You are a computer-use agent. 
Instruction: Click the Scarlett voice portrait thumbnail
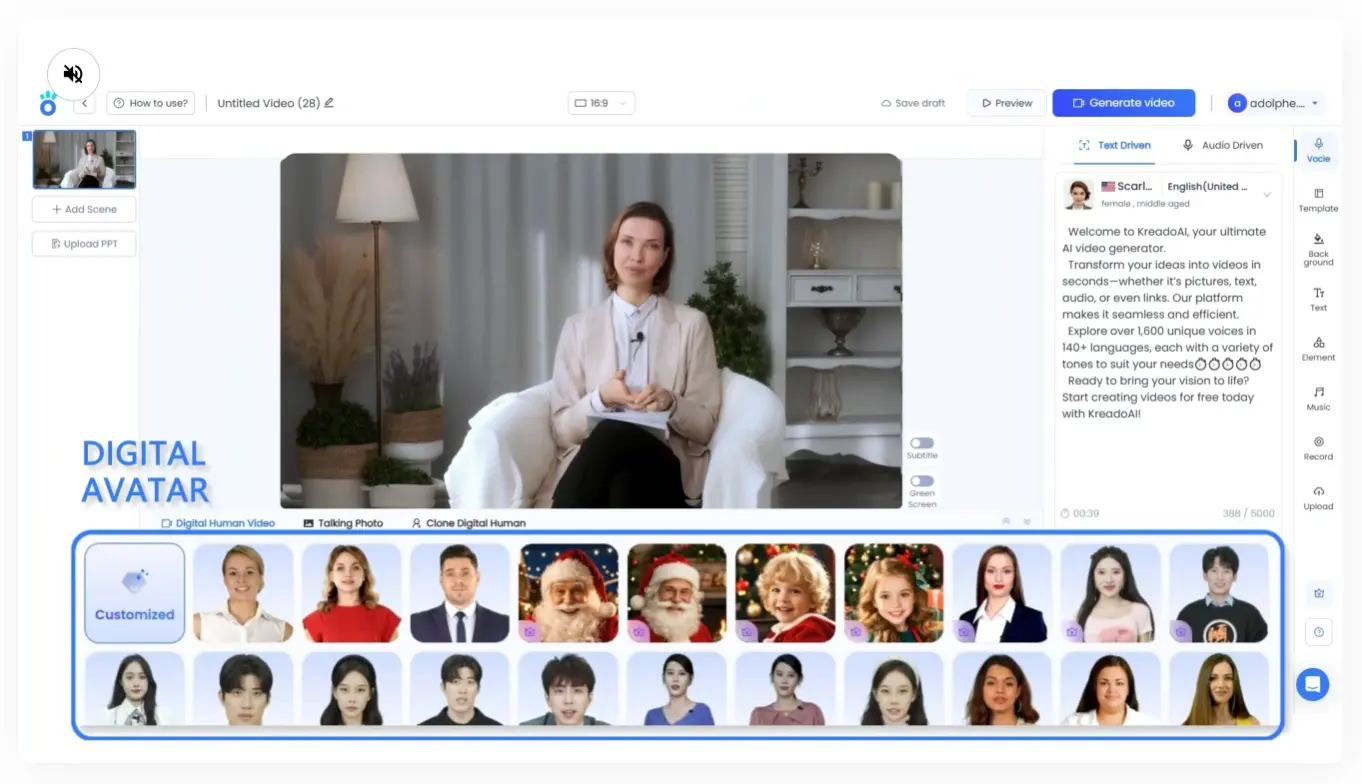click(x=1078, y=194)
